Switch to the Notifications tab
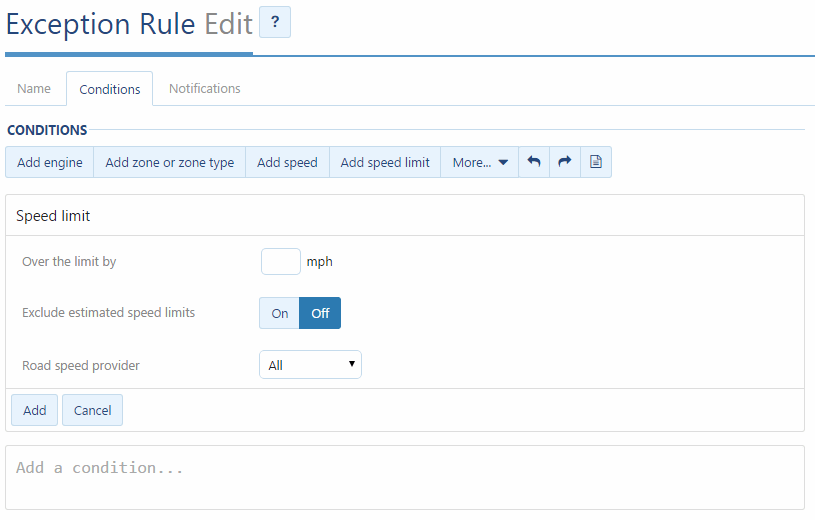Viewport: 815px width, 520px height. click(x=205, y=88)
